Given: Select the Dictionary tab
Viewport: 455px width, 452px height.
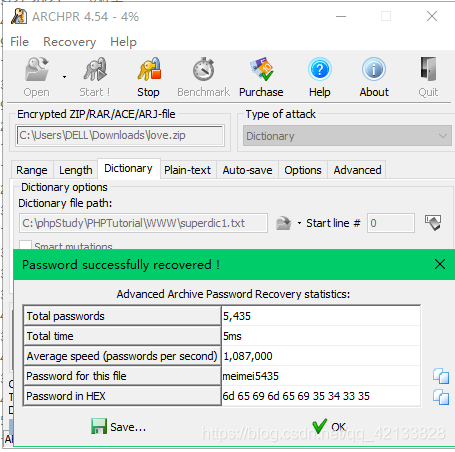Looking at the screenshot, I should coord(128,168).
